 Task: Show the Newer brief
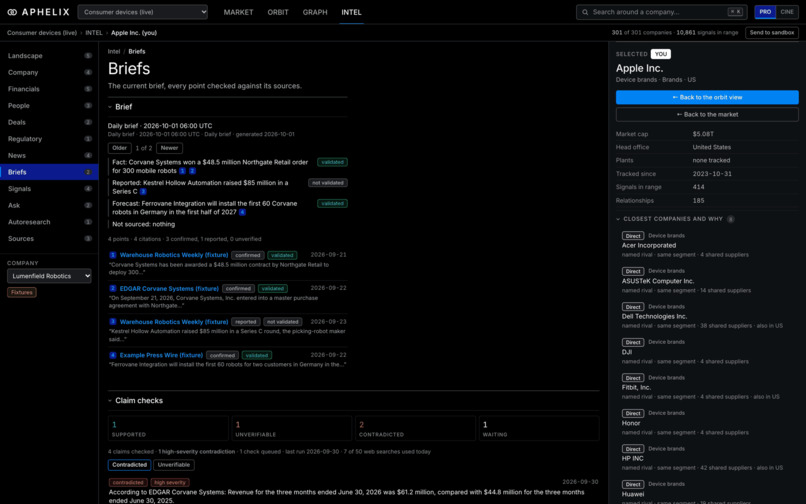[169, 148]
